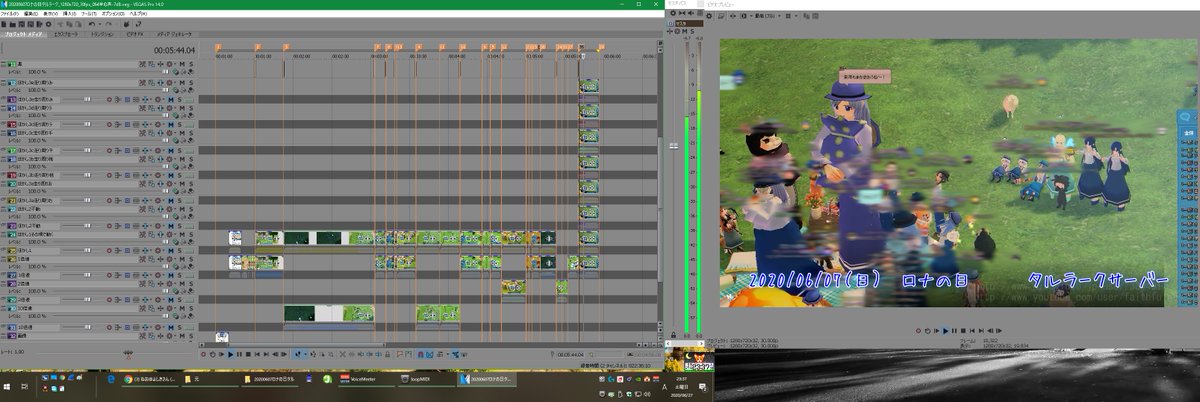Click Stop button under video preview

click(963, 331)
